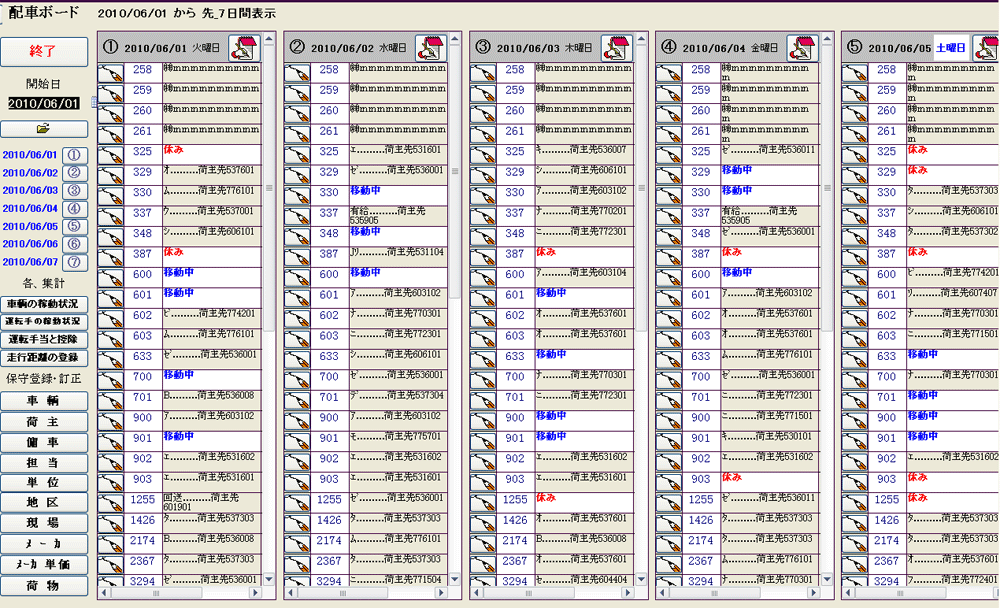Open 運転手当と控除 summary
The width and height of the screenshot is (1000, 608).
pyautogui.click(x=43, y=340)
